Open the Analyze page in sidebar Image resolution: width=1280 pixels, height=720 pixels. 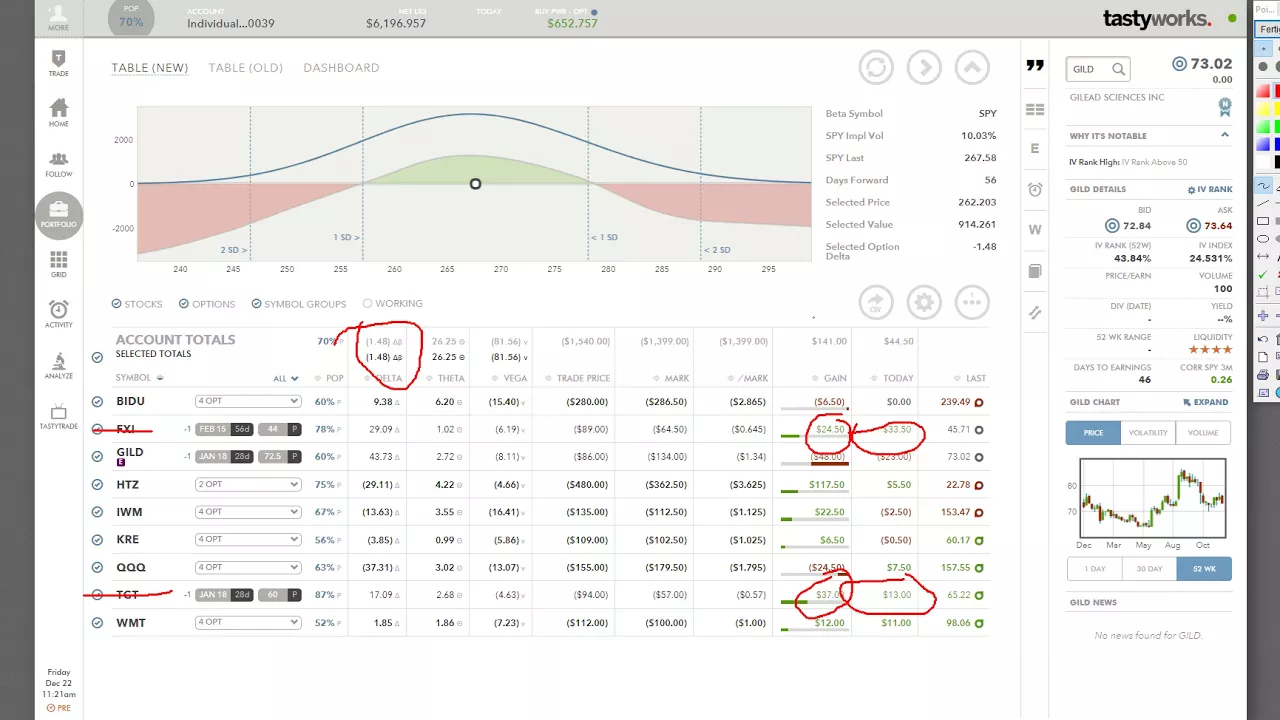click(59, 366)
